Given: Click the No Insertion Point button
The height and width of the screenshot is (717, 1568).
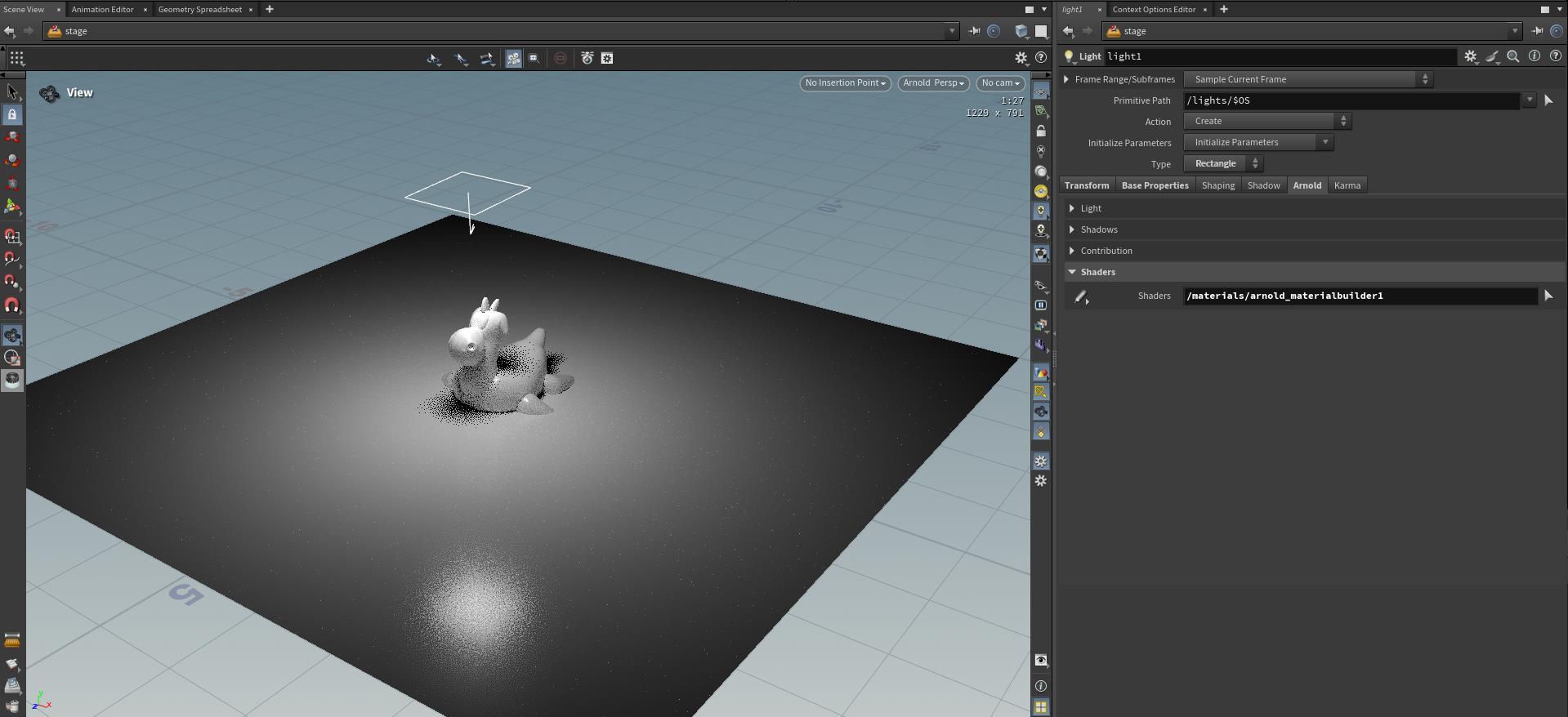Looking at the screenshot, I should (845, 82).
